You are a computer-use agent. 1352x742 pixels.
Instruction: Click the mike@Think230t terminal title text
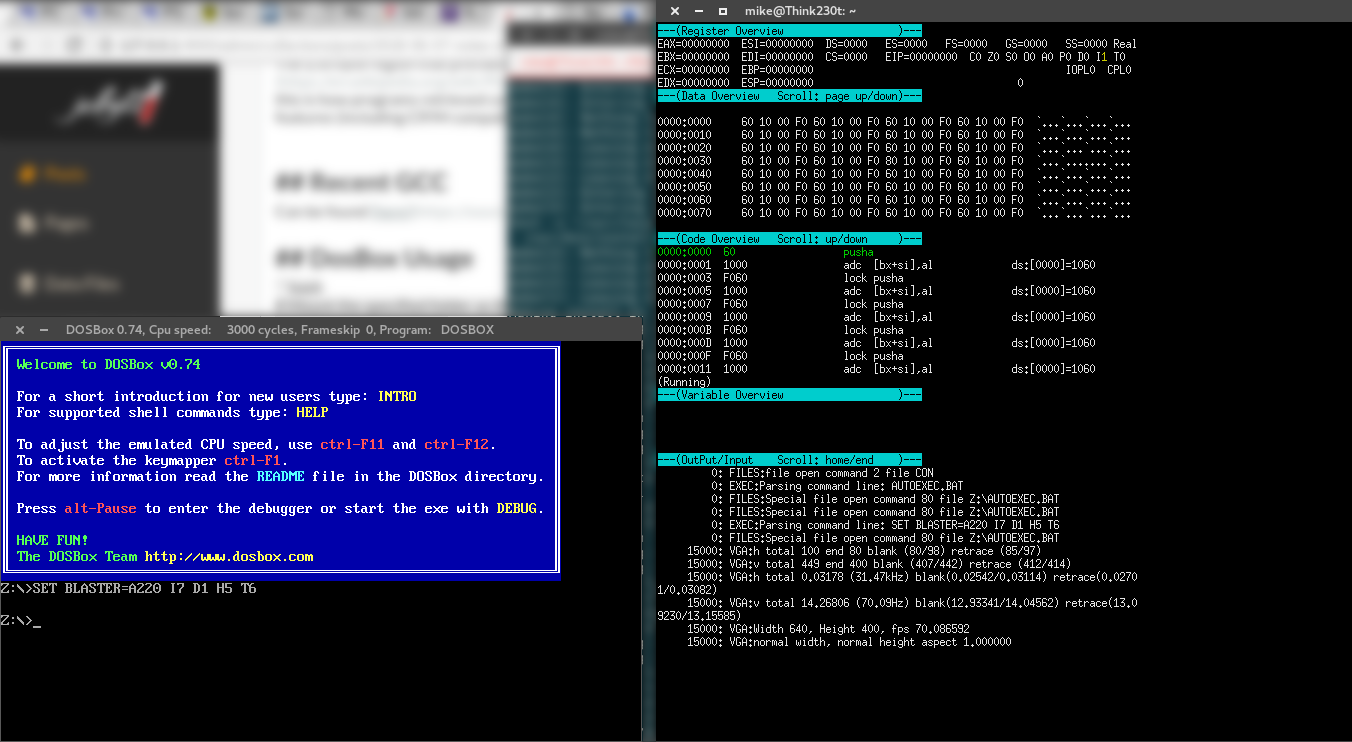pos(801,10)
